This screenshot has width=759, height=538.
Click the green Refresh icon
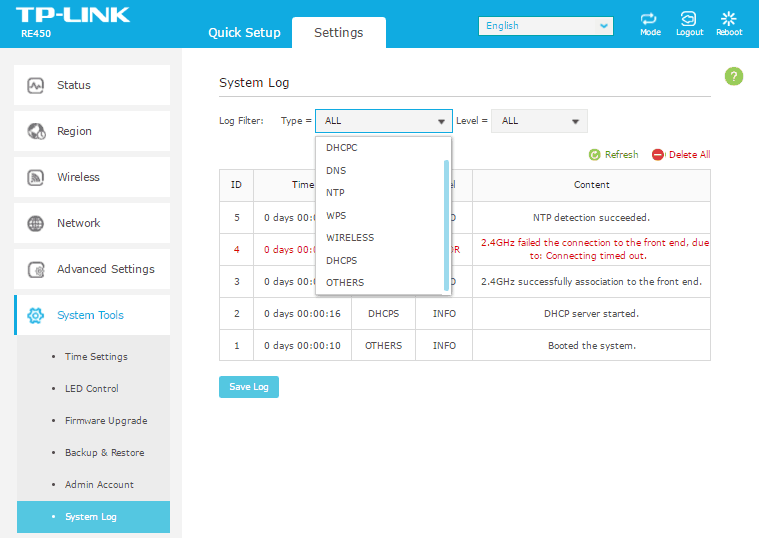coord(595,155)
